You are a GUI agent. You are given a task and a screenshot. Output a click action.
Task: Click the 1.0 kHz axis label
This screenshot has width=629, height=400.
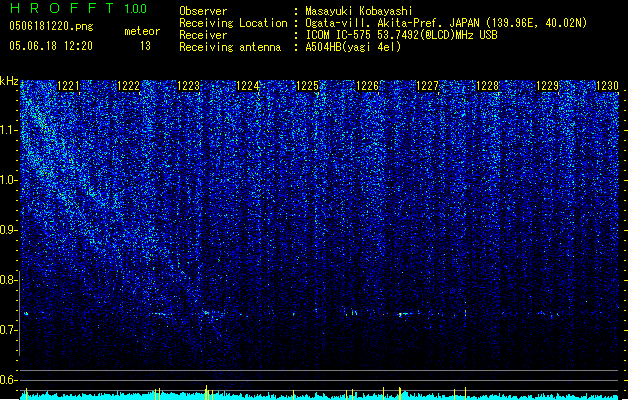coord(9,180)
